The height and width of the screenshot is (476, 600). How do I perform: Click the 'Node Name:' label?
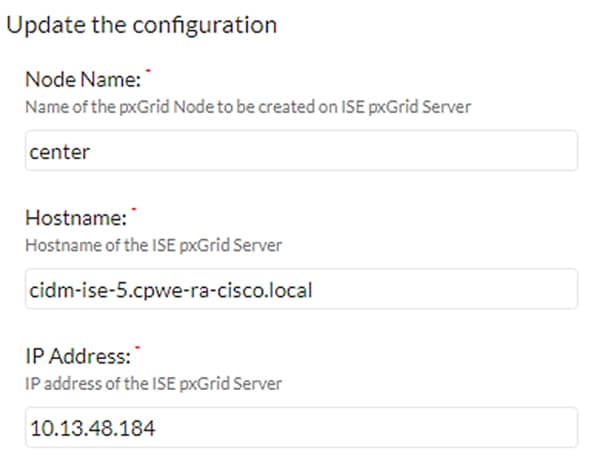point(83,80)
